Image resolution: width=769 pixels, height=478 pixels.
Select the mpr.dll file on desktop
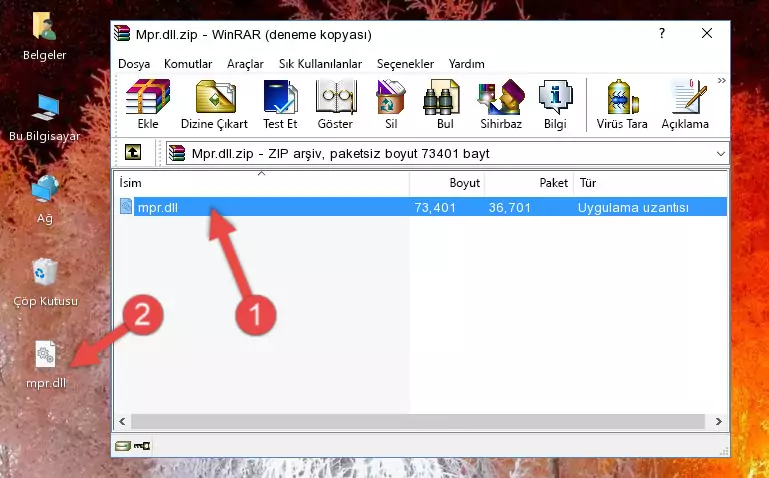pos(46,365)
